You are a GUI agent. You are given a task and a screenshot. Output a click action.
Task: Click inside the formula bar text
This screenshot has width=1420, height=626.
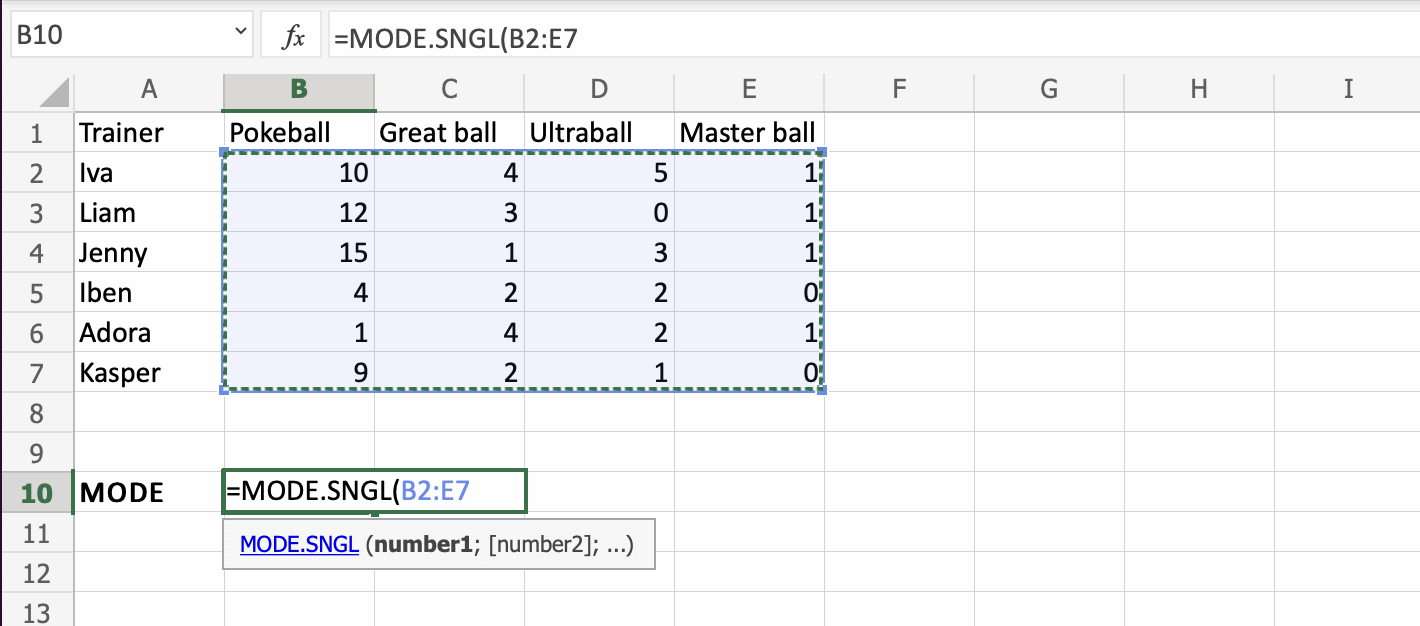[x=700, y=38]
